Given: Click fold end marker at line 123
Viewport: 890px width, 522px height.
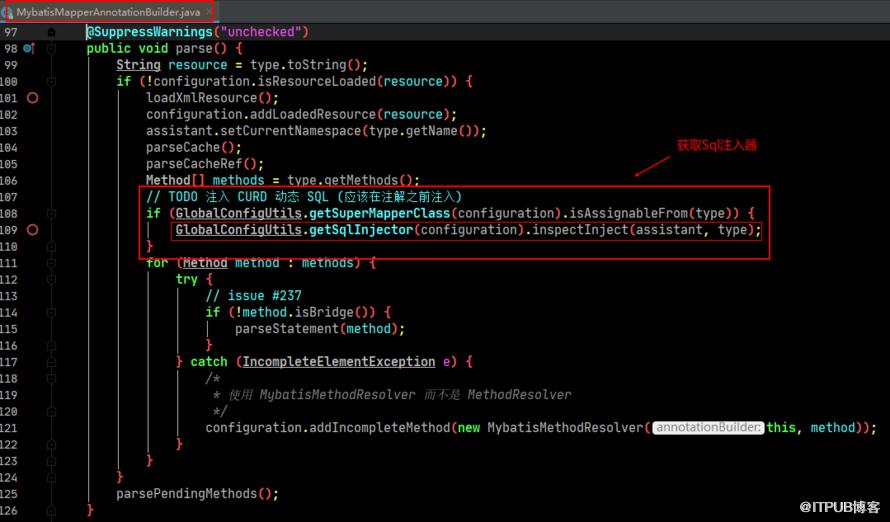Looking at the screenshot, I should point(52,461).
